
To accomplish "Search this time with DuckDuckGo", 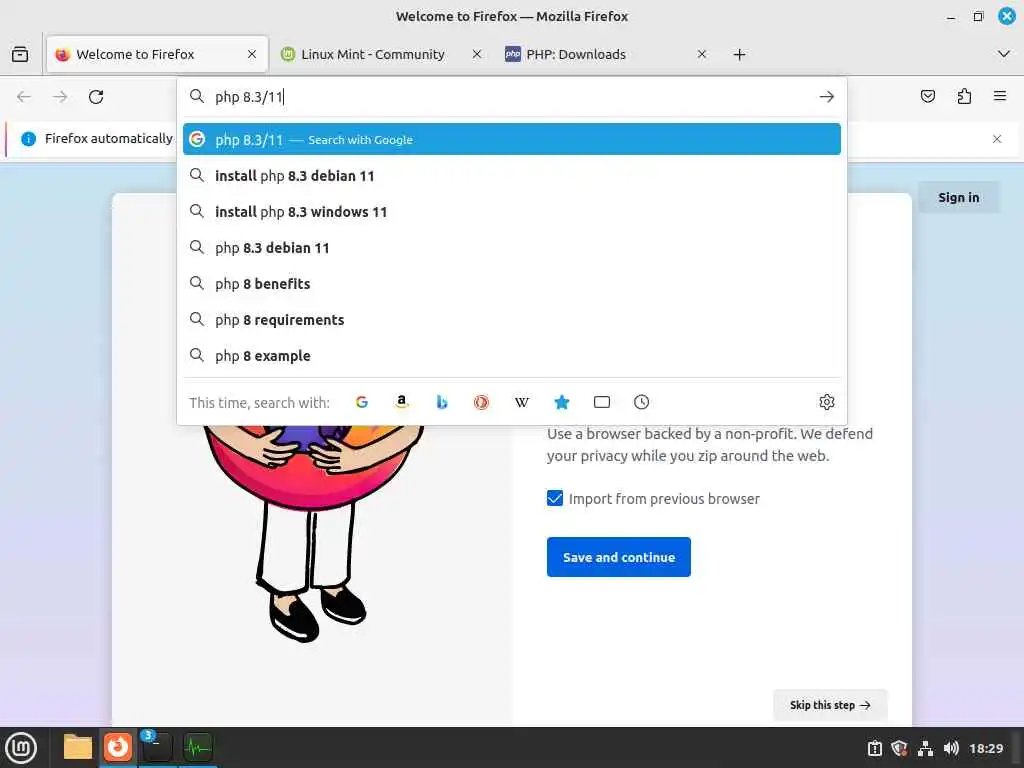I will pos(481,402).
